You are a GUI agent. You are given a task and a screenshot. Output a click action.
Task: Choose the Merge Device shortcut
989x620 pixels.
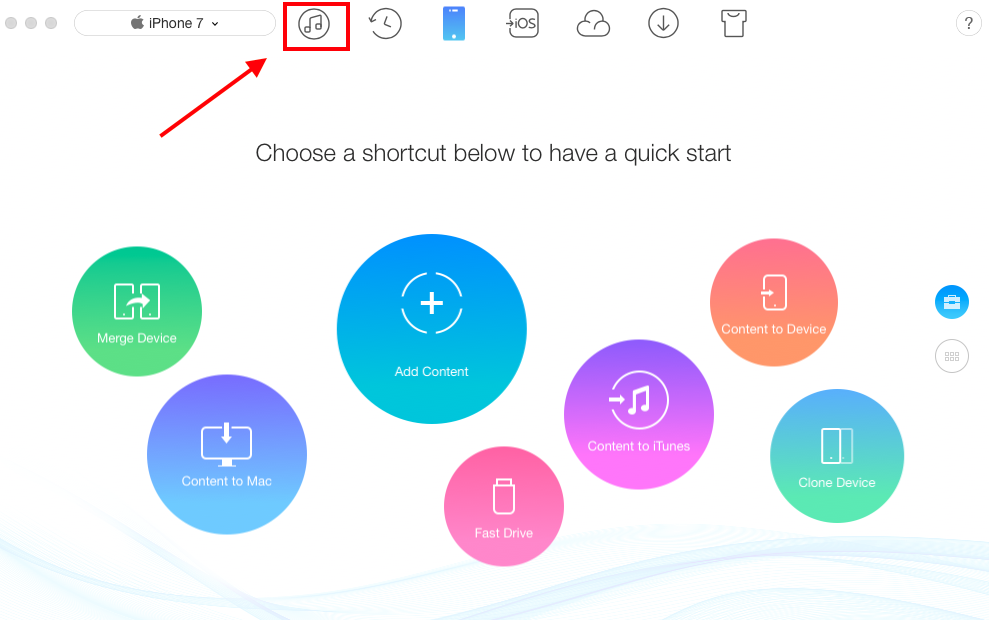[x=137, y=312]
